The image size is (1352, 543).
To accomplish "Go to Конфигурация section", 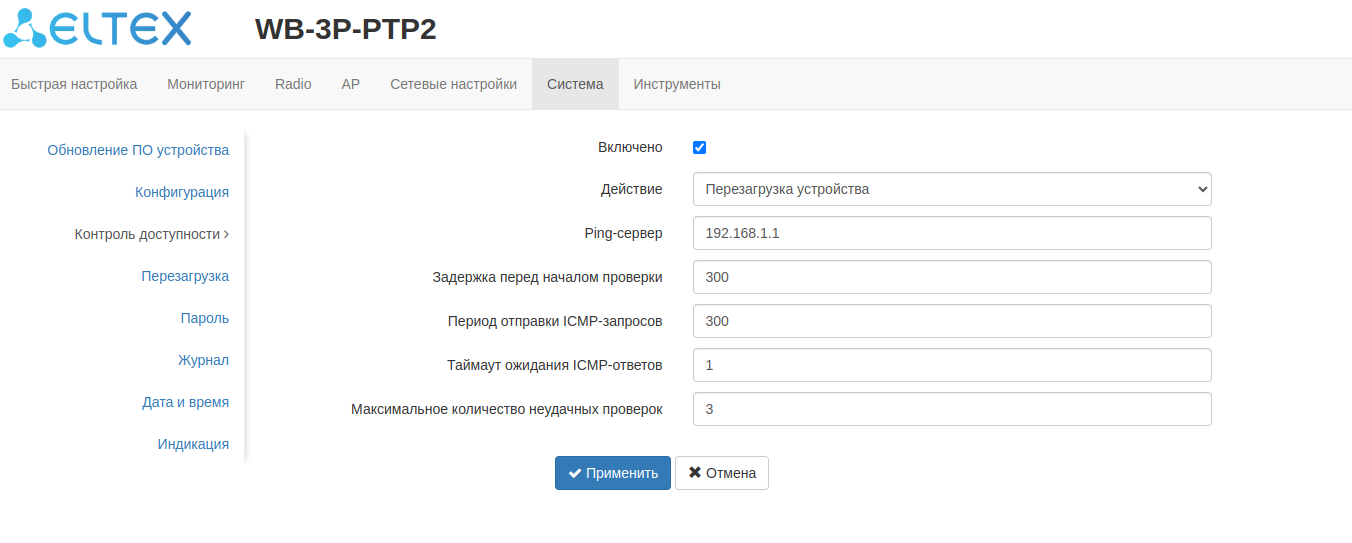I will 182,192.
